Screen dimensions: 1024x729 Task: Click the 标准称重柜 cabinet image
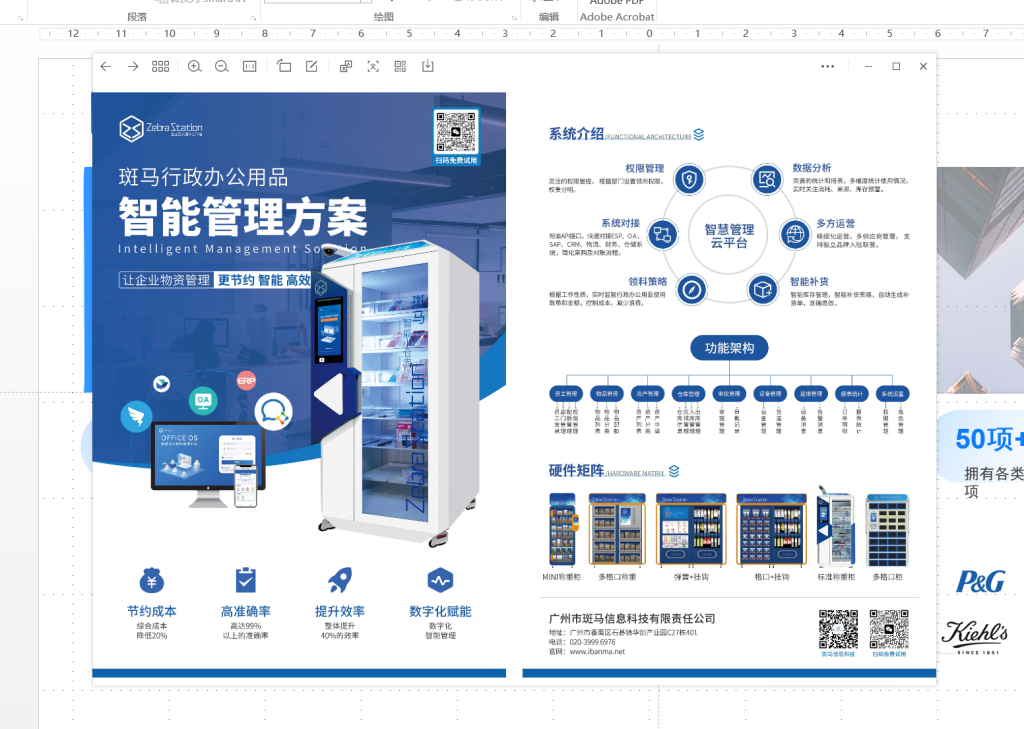[x=836, y=526]
